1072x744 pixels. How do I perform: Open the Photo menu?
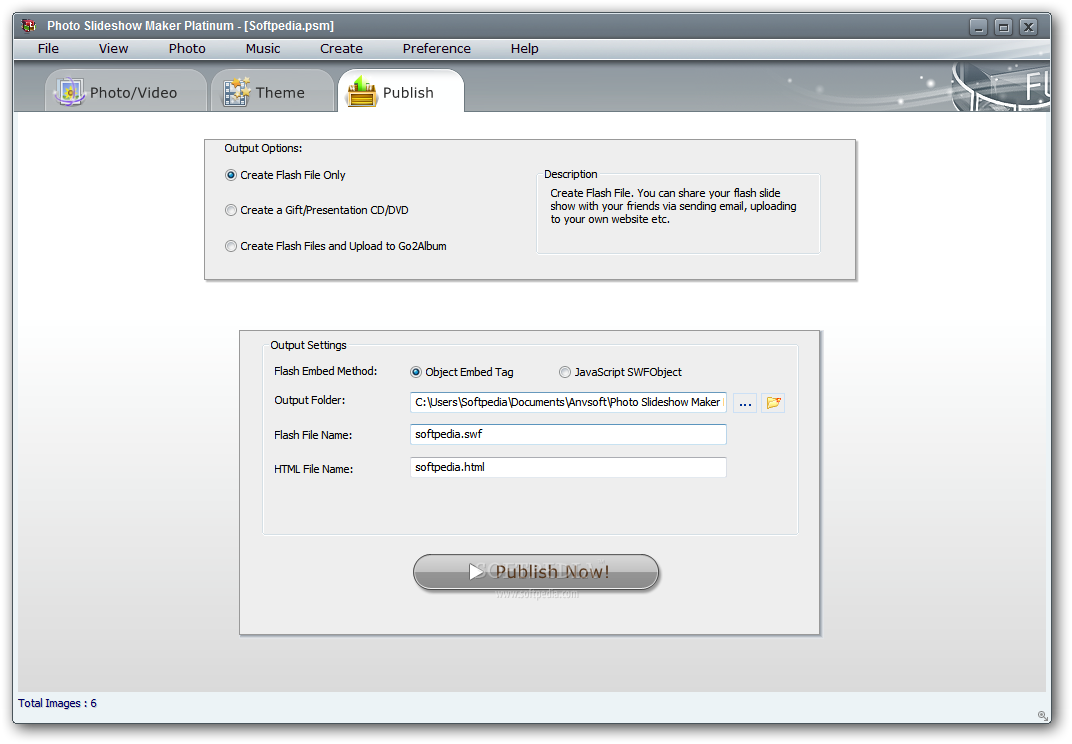click(x=187, y=49)
